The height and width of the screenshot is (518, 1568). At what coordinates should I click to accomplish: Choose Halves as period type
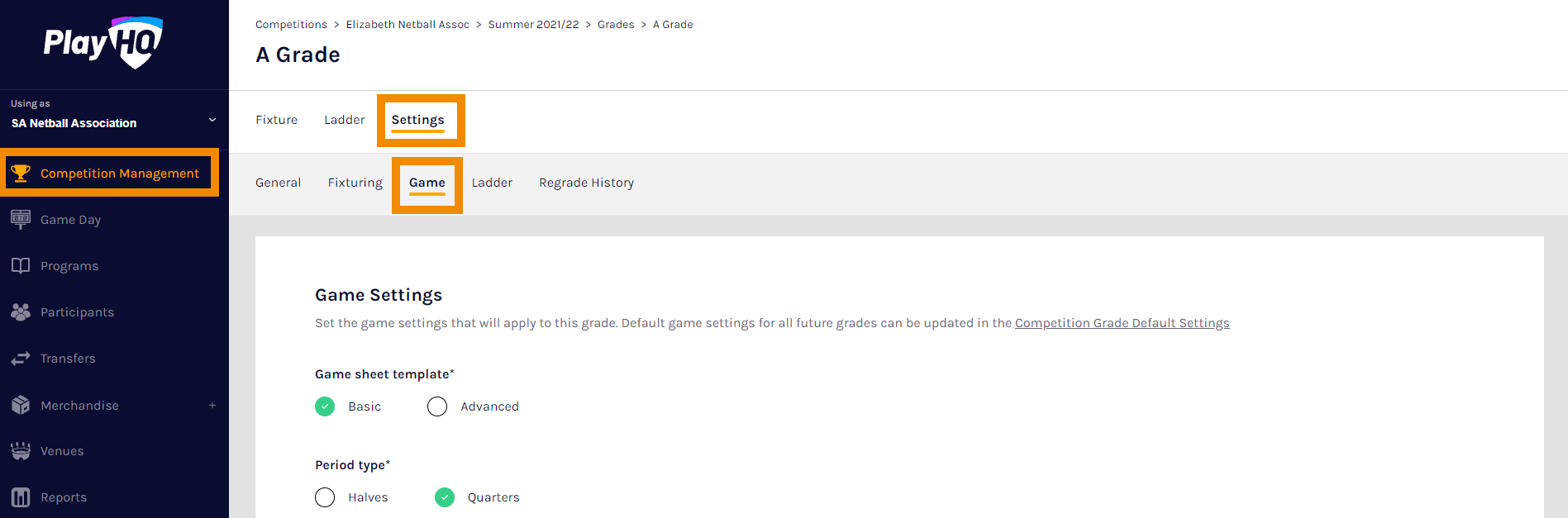point(325,497)
